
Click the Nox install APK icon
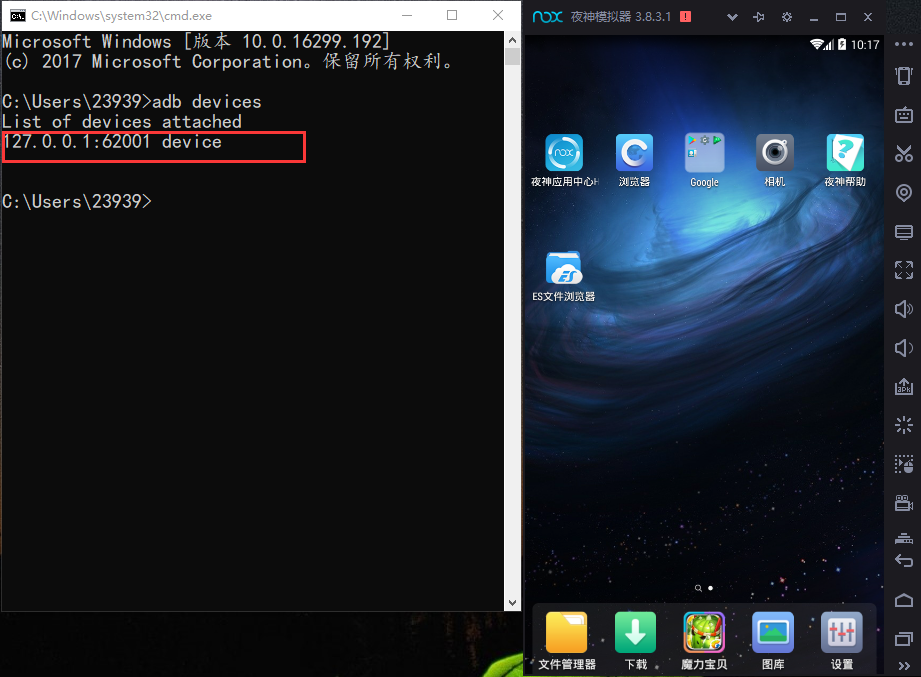tap(904, 386)
